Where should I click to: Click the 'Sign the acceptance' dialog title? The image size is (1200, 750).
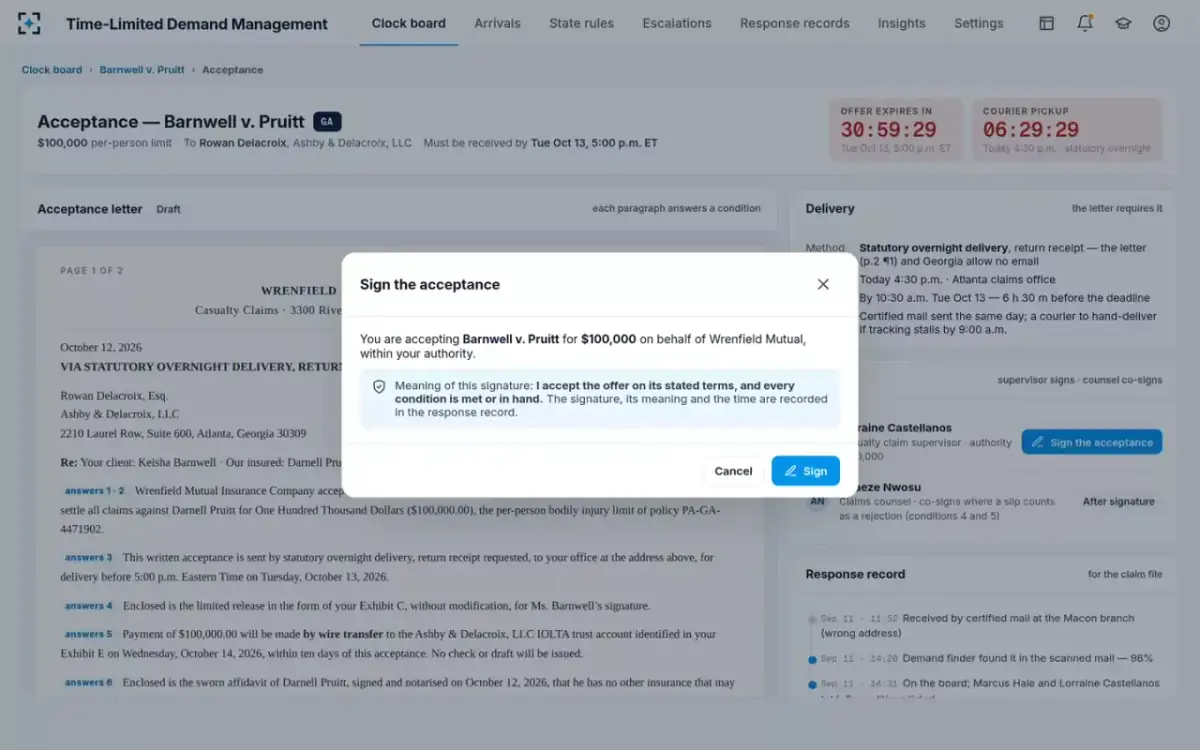point(430,284)
